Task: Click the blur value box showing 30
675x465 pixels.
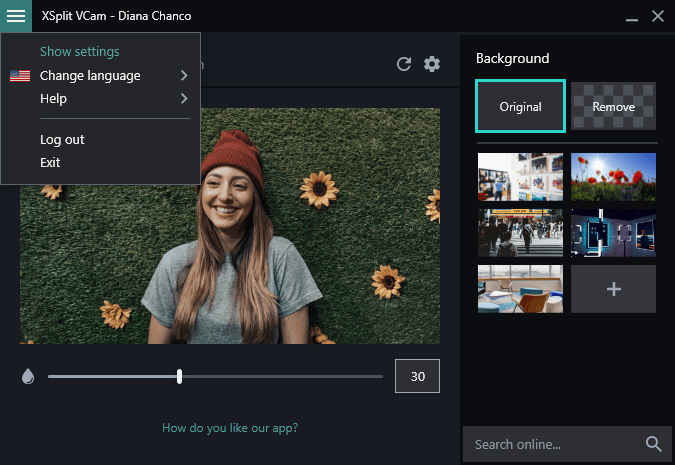Action: click(x=417, y=377)
